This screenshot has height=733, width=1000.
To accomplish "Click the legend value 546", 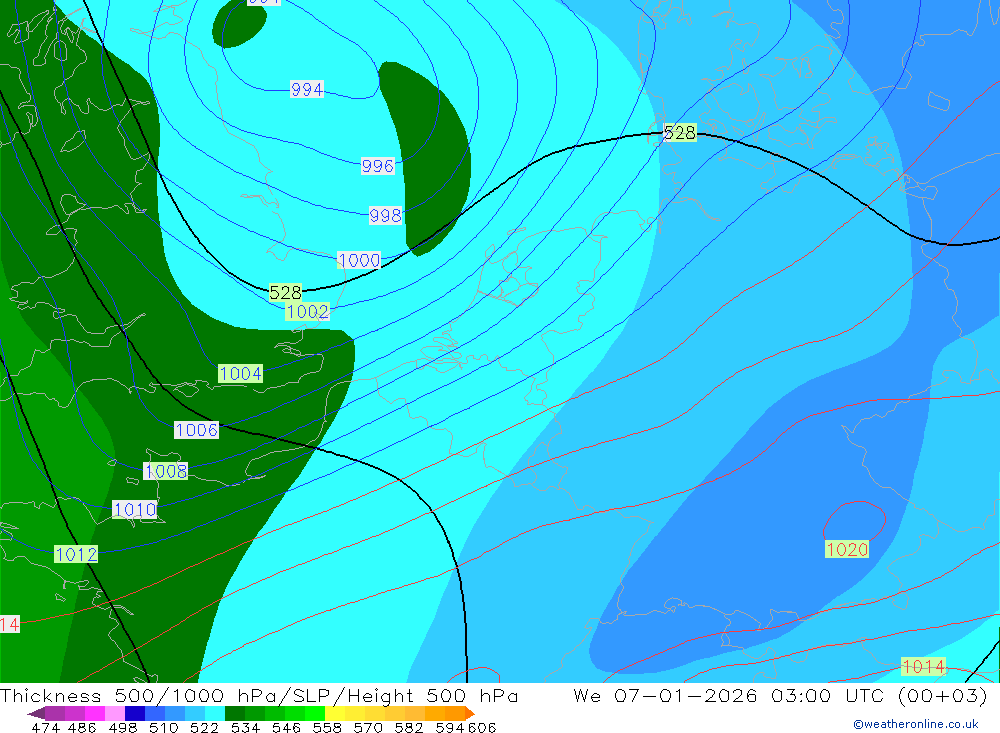I will pos(286,727).
